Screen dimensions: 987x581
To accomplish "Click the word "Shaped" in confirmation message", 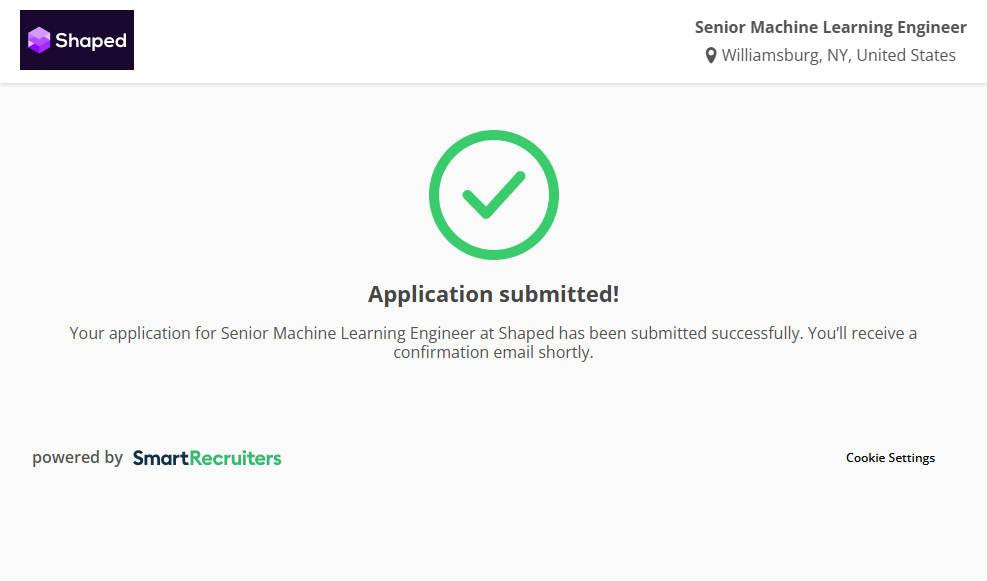I will tap(526, 333).
